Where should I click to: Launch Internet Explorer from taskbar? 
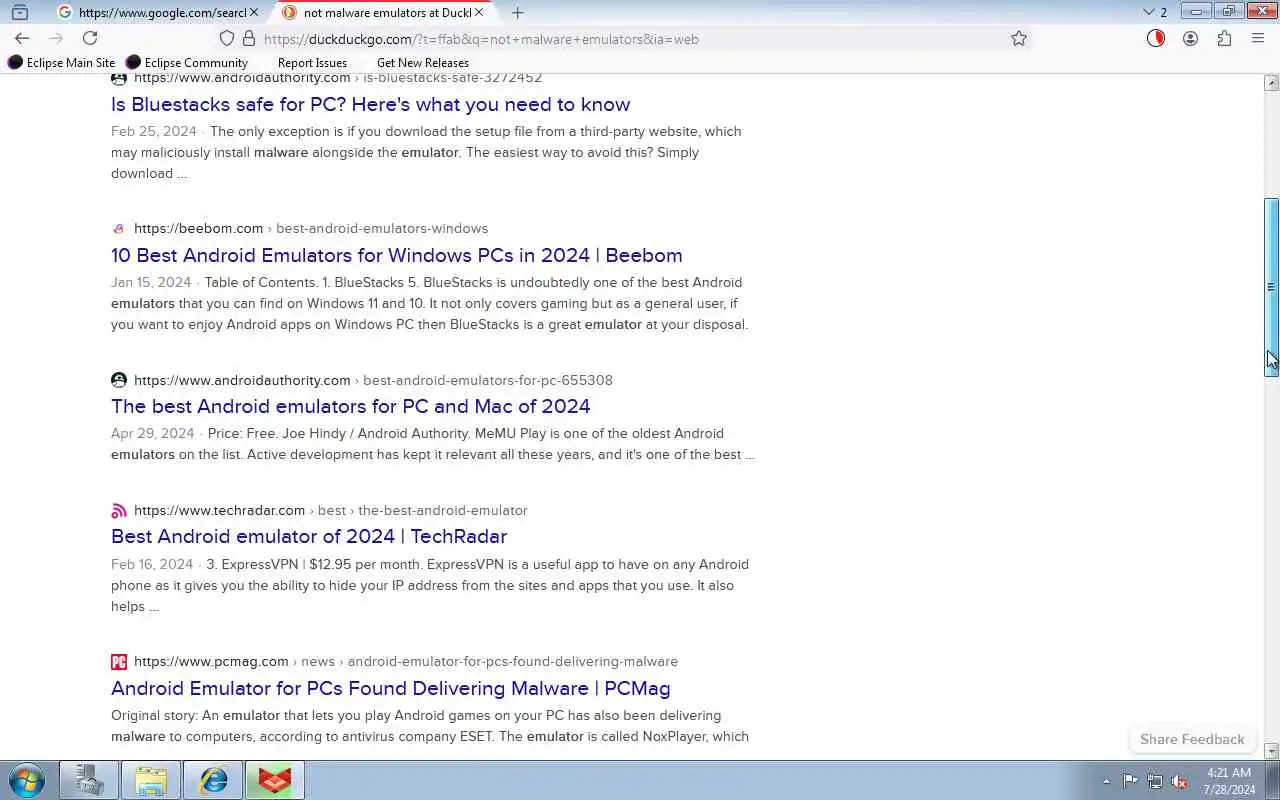tap(213, 780)
